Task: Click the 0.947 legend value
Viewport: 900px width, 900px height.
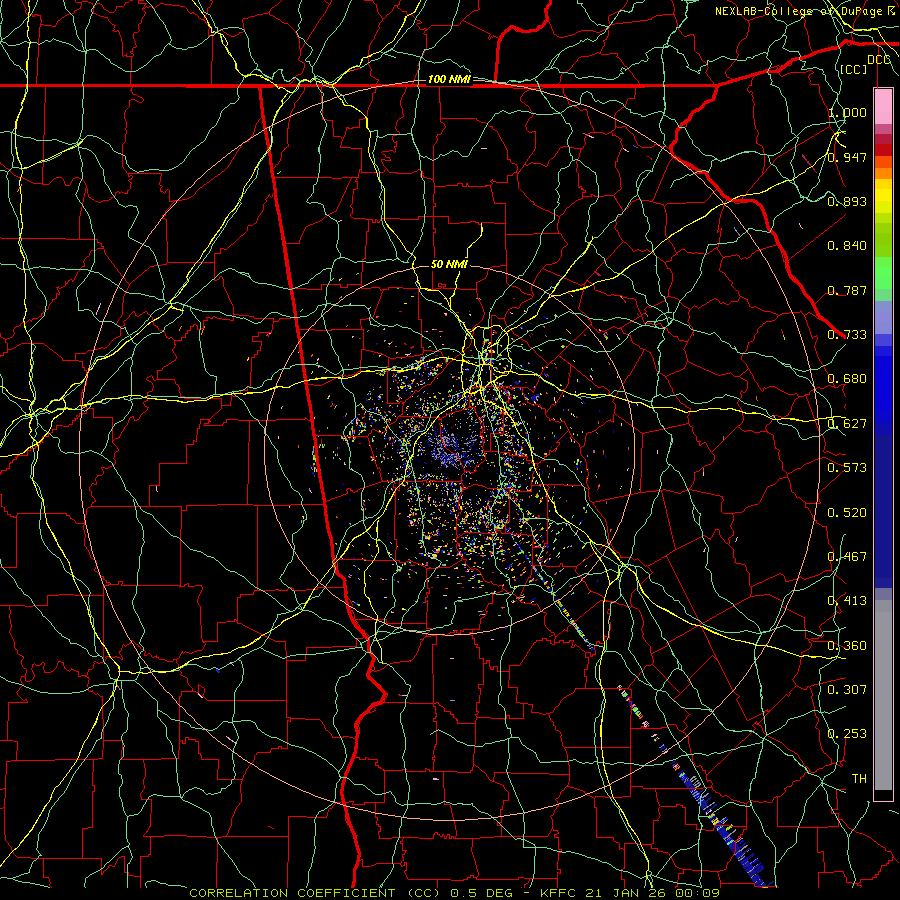Action: tap(847, 157)
